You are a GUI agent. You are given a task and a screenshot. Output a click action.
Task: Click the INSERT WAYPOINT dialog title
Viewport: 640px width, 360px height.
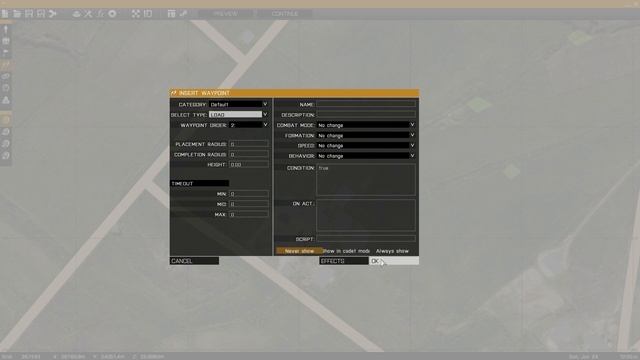(x=204, y=93)
